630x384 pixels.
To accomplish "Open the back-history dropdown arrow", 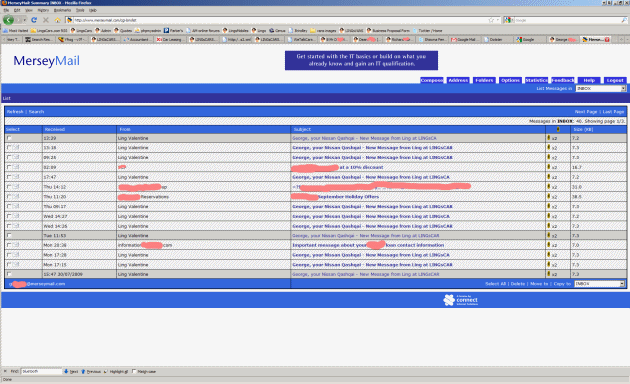I will [x=25, y=20].
